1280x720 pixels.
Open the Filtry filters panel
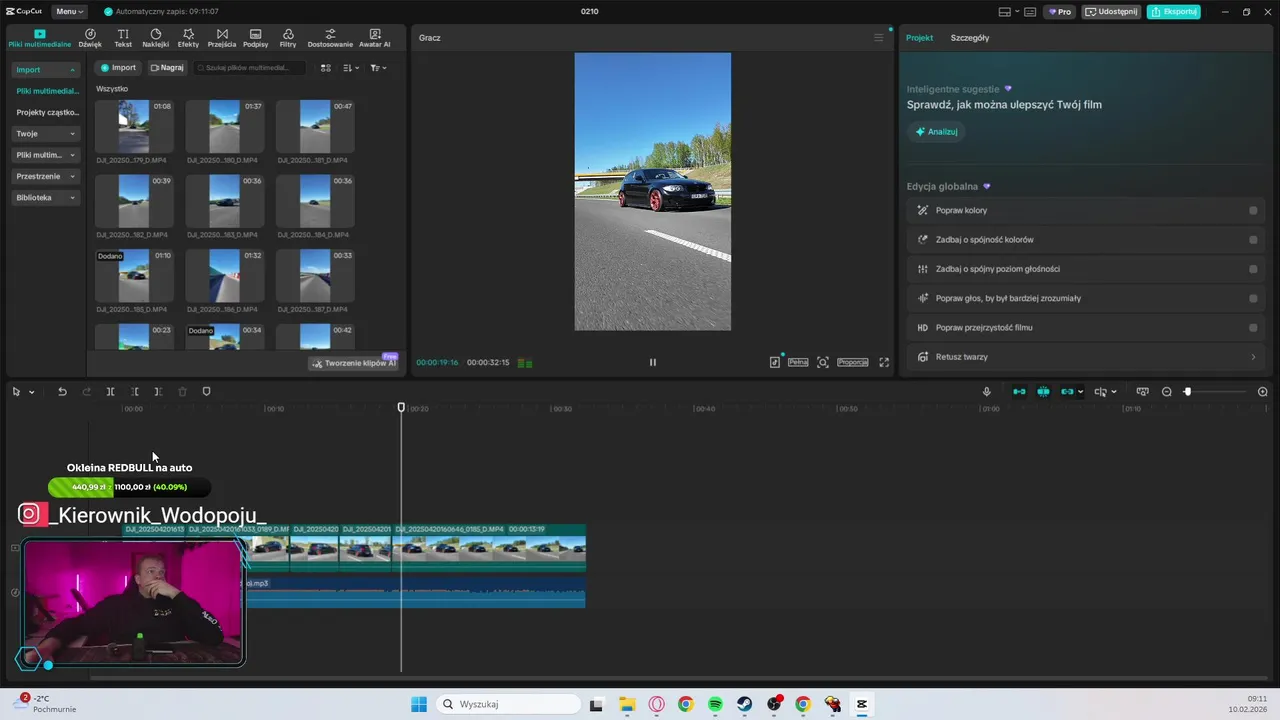click(288, 38)
